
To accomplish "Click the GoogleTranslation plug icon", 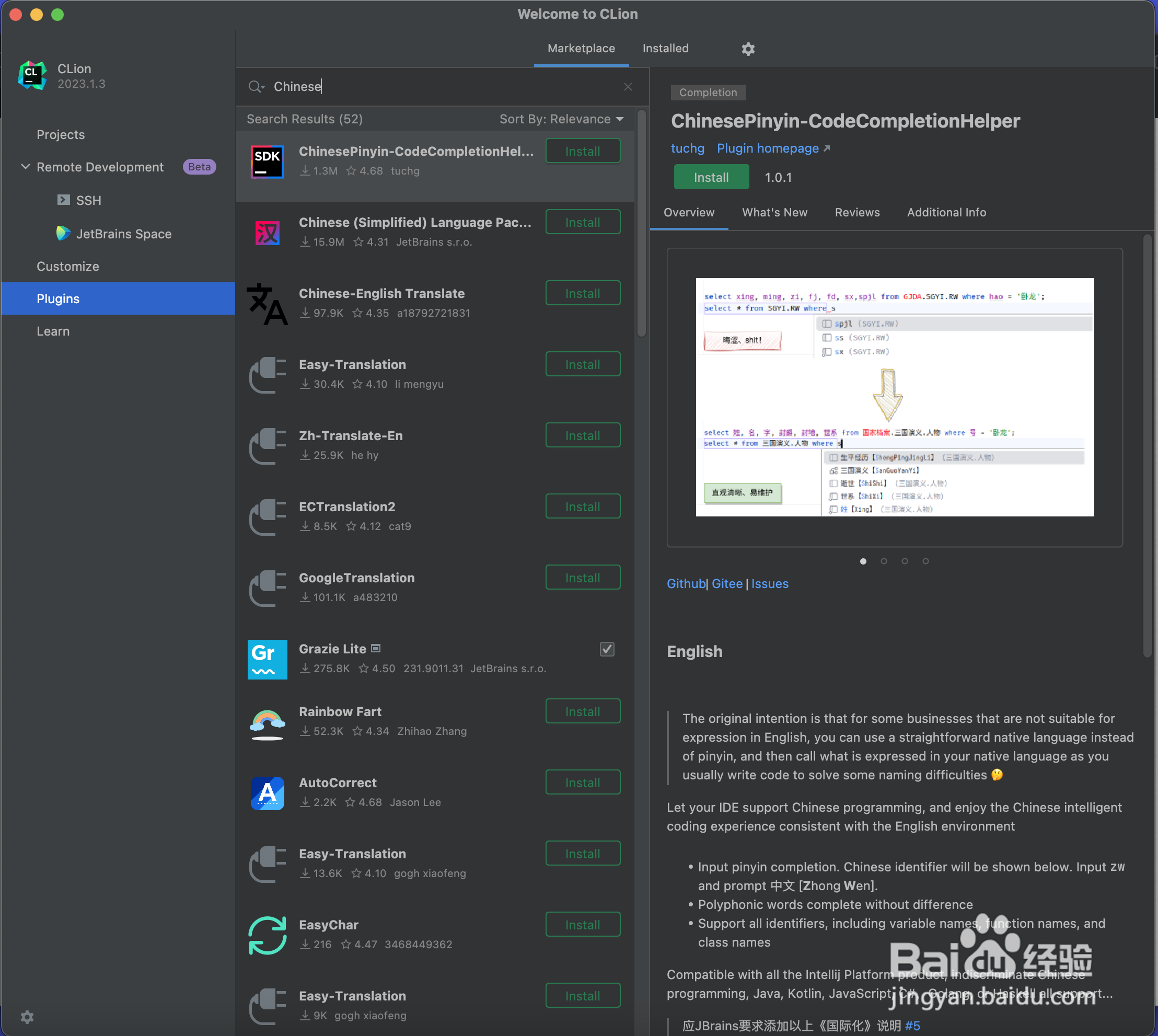I will 267,589.
